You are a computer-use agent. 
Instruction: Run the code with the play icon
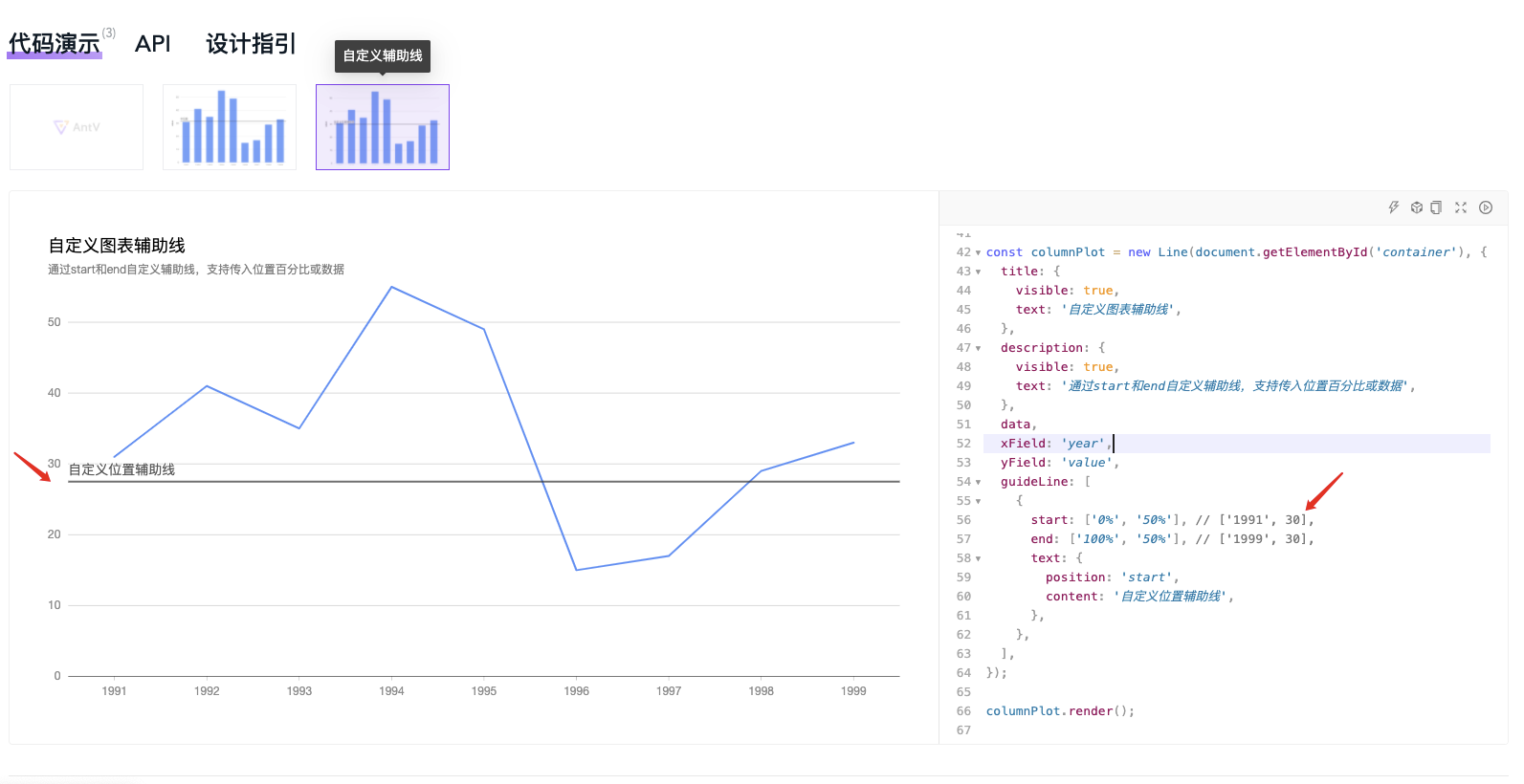point(1486,207)
